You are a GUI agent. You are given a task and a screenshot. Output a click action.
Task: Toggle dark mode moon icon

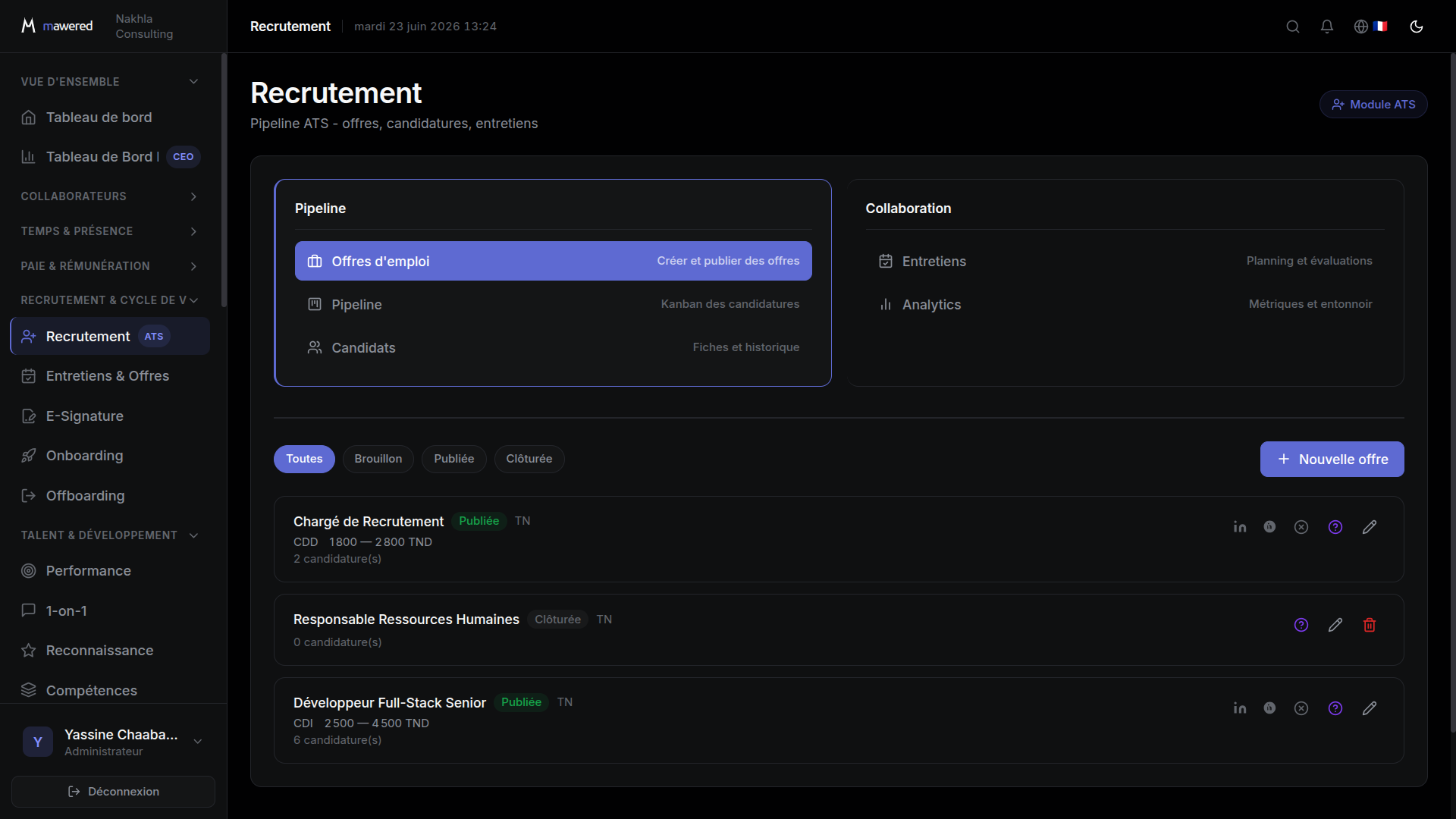point(1417,27)
